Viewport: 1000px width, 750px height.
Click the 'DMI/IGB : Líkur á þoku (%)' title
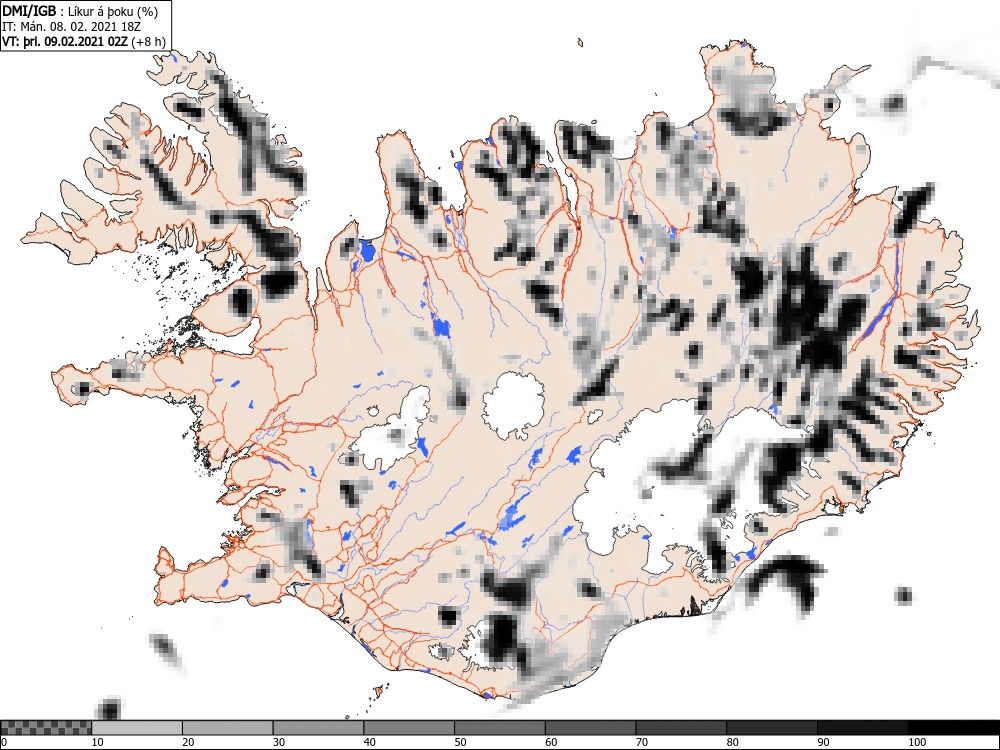[x=80, y=11]
